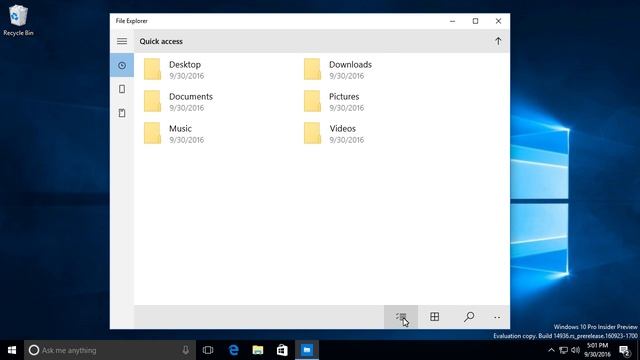Launch Microsoft Edge from the taskbar

coord(233,350)
